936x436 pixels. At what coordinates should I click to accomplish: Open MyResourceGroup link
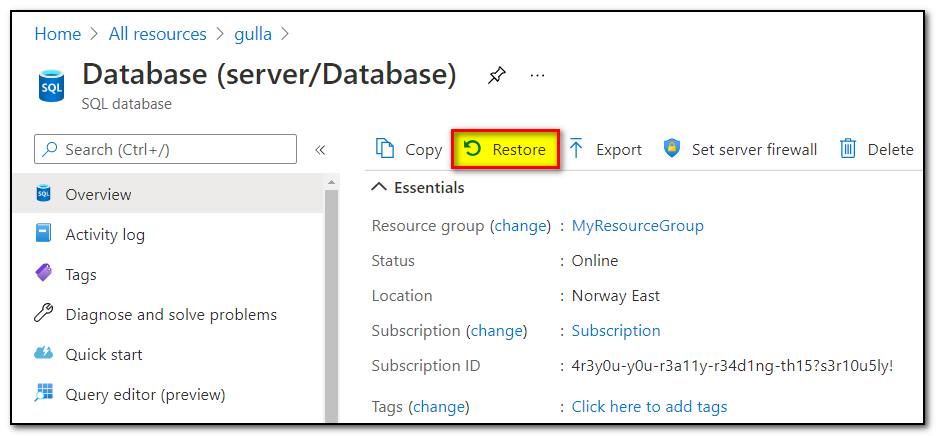pyautogui.click(x=638, y=226)
